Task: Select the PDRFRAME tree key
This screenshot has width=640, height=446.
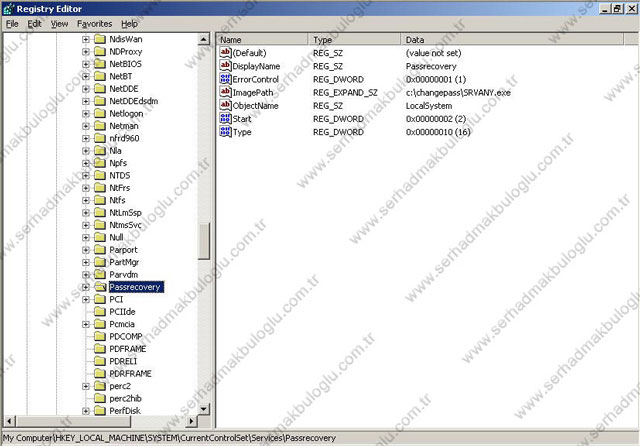Action: (x=130, y=373)
